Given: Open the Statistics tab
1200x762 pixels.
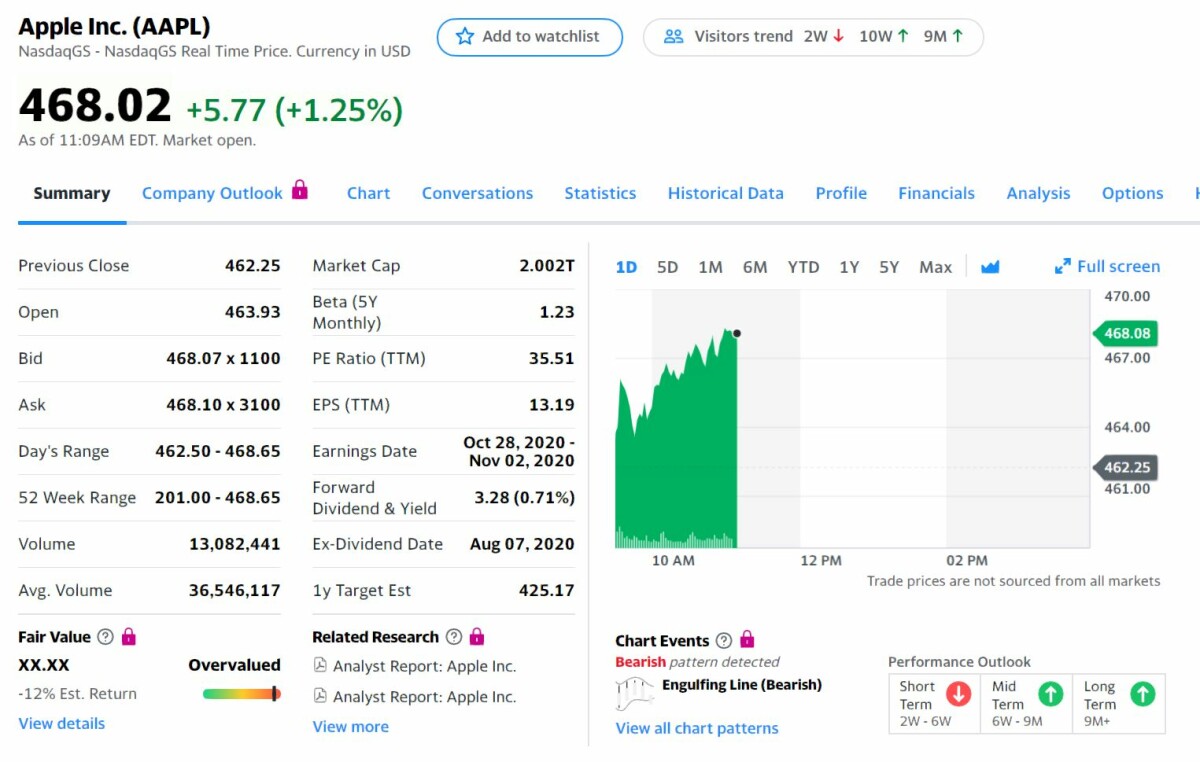Looking at the screenshot, I should [600, 193].
